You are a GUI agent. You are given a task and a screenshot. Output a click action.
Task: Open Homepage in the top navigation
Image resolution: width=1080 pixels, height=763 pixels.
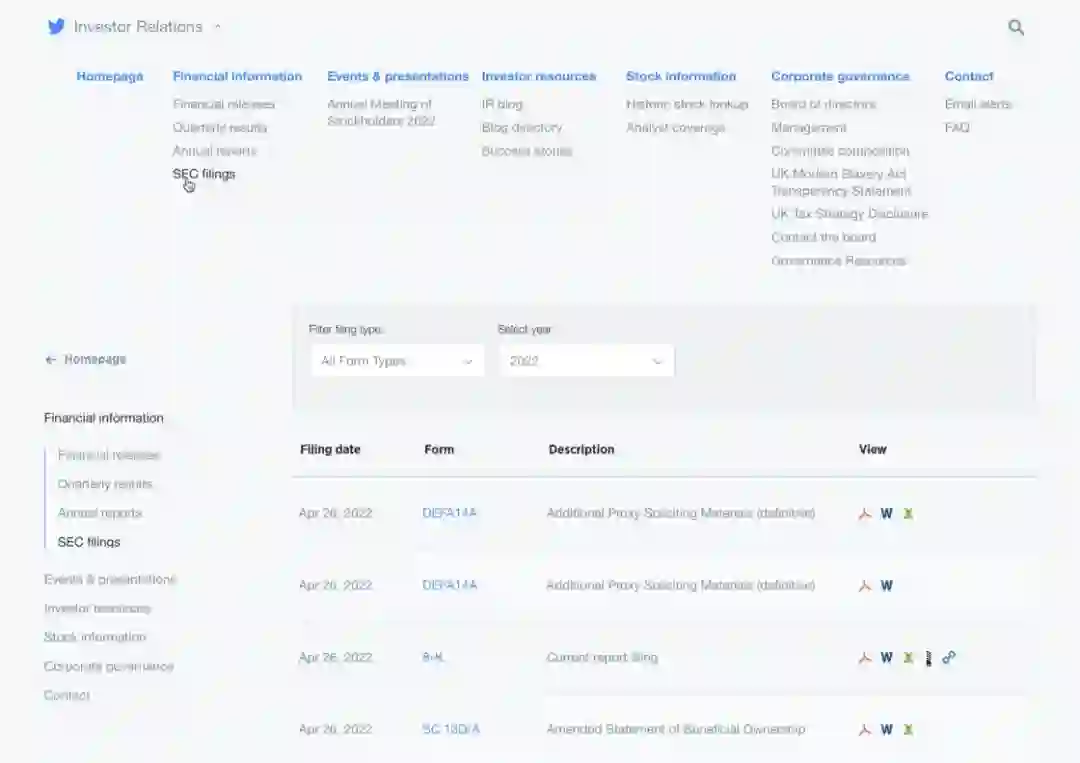tap(110, 76)
